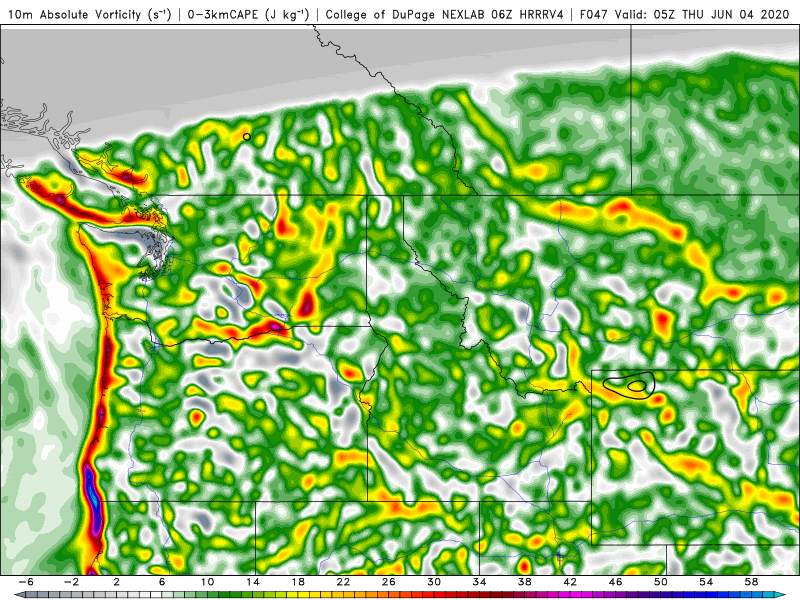Click the "06Z HRRRV4" model run text
This screenshot has width=800, height=600.
pos(528,15)
